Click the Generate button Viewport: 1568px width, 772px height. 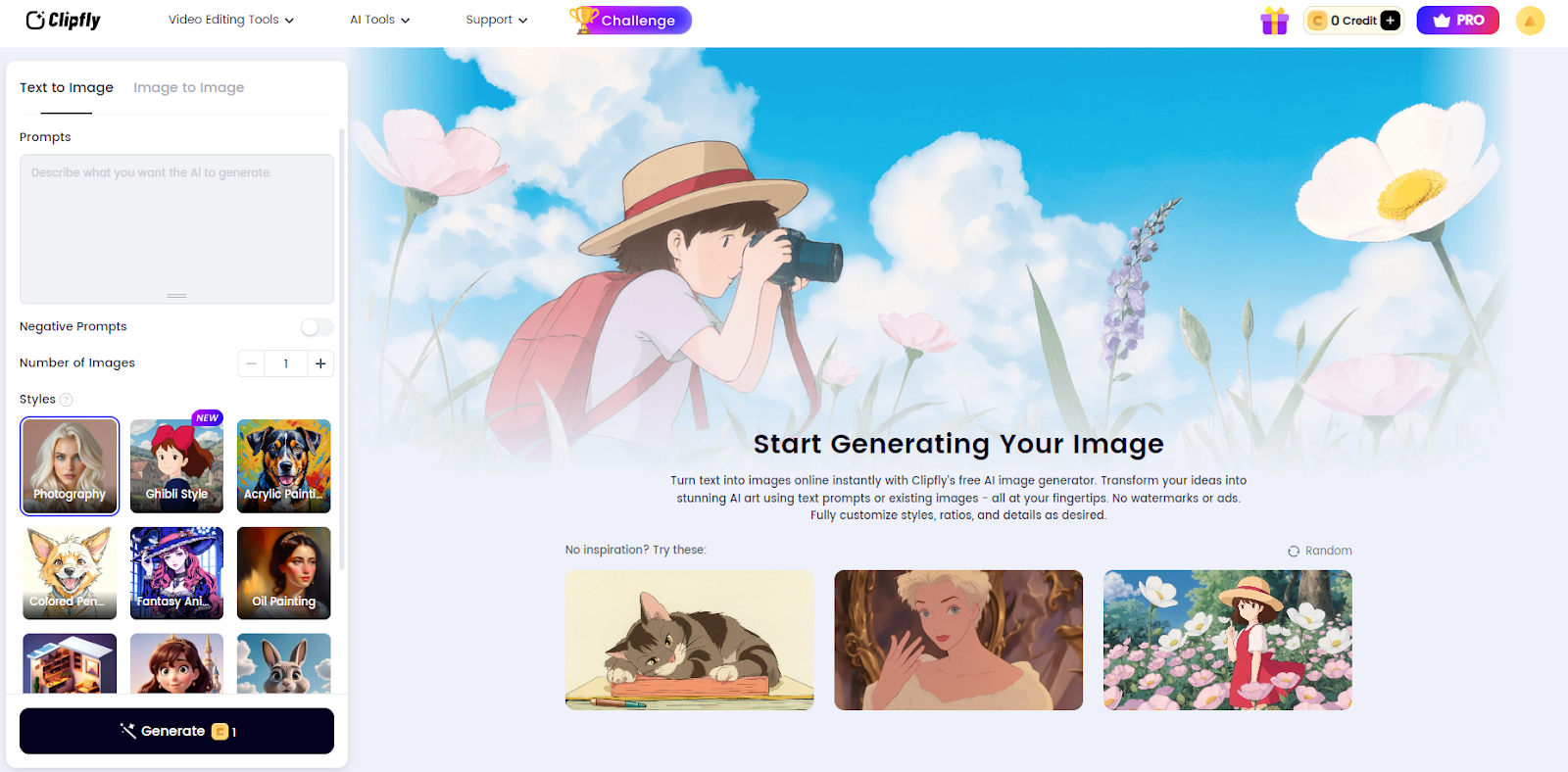click(x=176, y=731)
